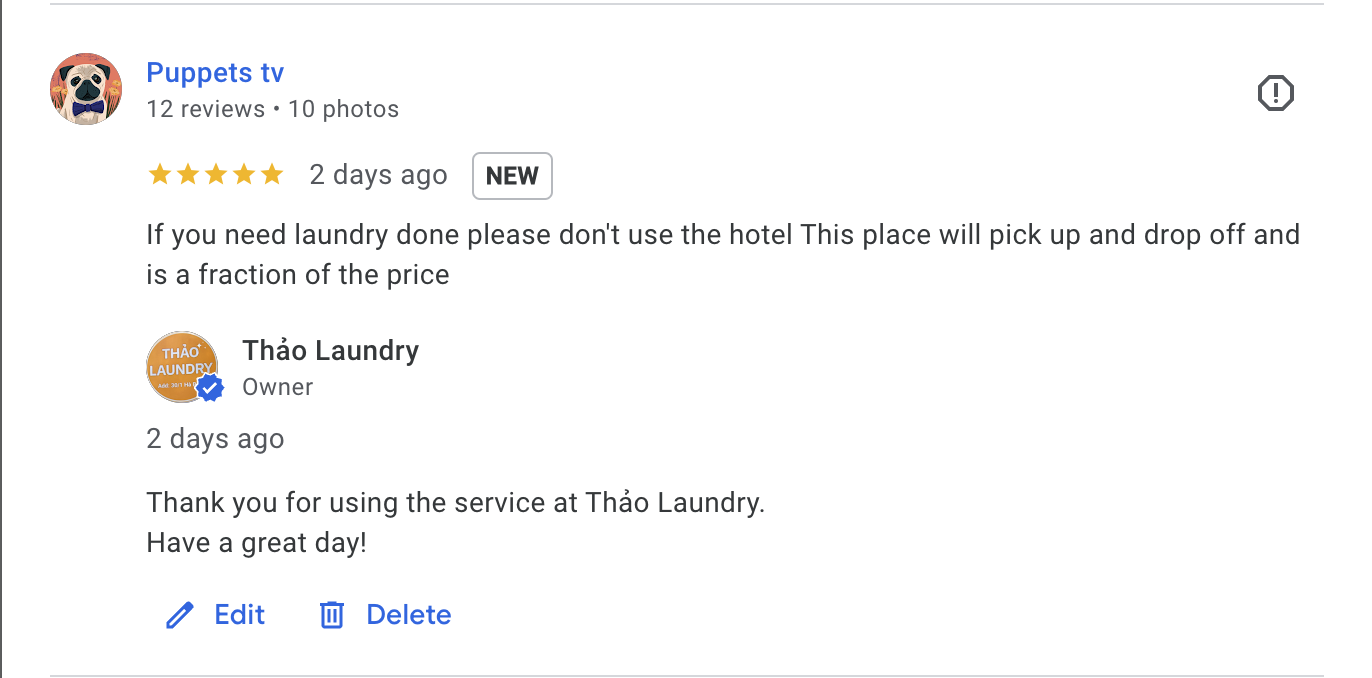
Task: Click the Edit reply option
Action: point(239,615)
